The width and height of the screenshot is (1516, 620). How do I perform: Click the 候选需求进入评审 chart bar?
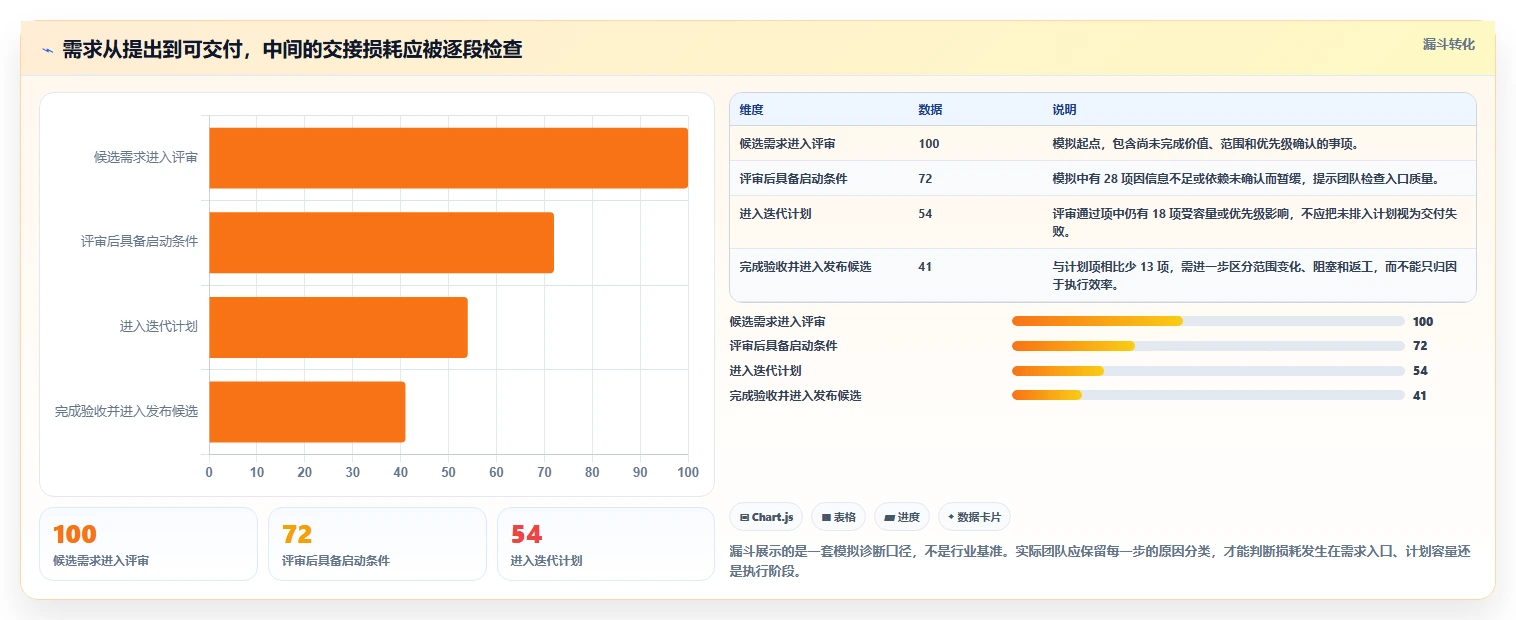click(448, 158)
